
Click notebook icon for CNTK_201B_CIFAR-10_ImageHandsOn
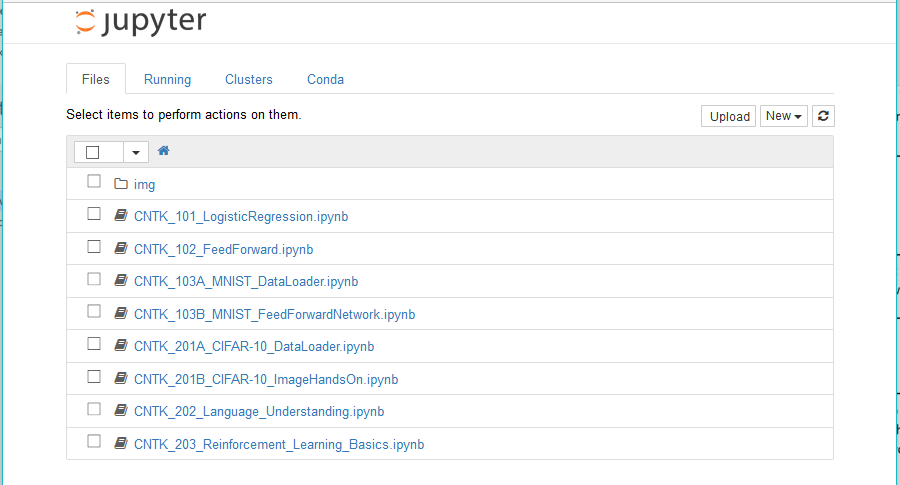pos(121,378)
